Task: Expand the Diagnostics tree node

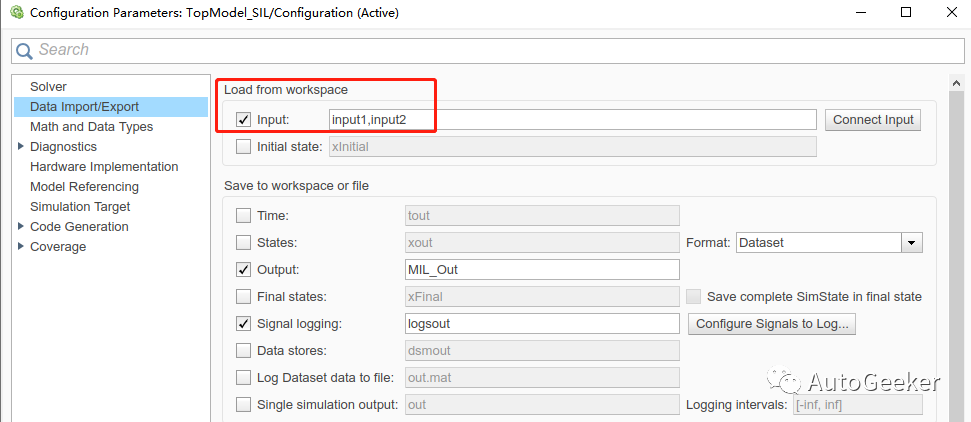Action: click(x=21, y=146)
